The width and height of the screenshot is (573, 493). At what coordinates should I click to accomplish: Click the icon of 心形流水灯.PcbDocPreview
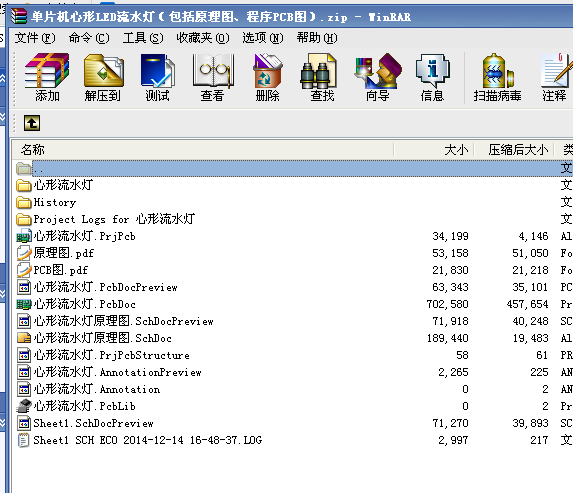pos(24,287)
